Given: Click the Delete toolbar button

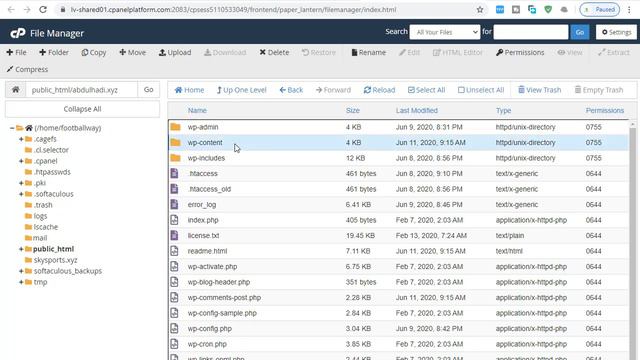Looking at the screenshot, I should pos(274,52).
